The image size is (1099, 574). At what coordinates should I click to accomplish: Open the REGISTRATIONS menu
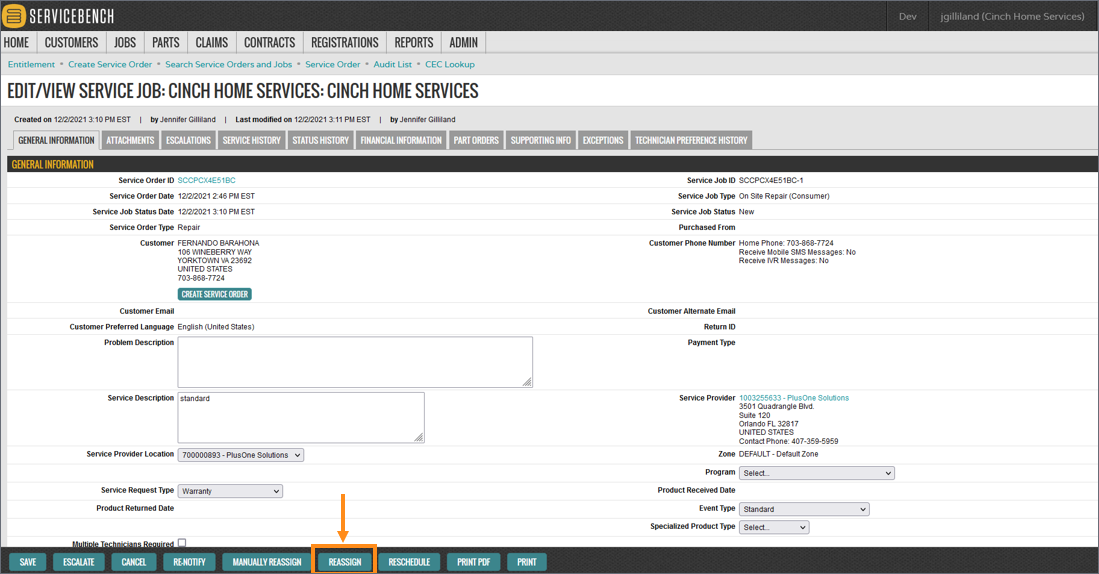point(345,43)
